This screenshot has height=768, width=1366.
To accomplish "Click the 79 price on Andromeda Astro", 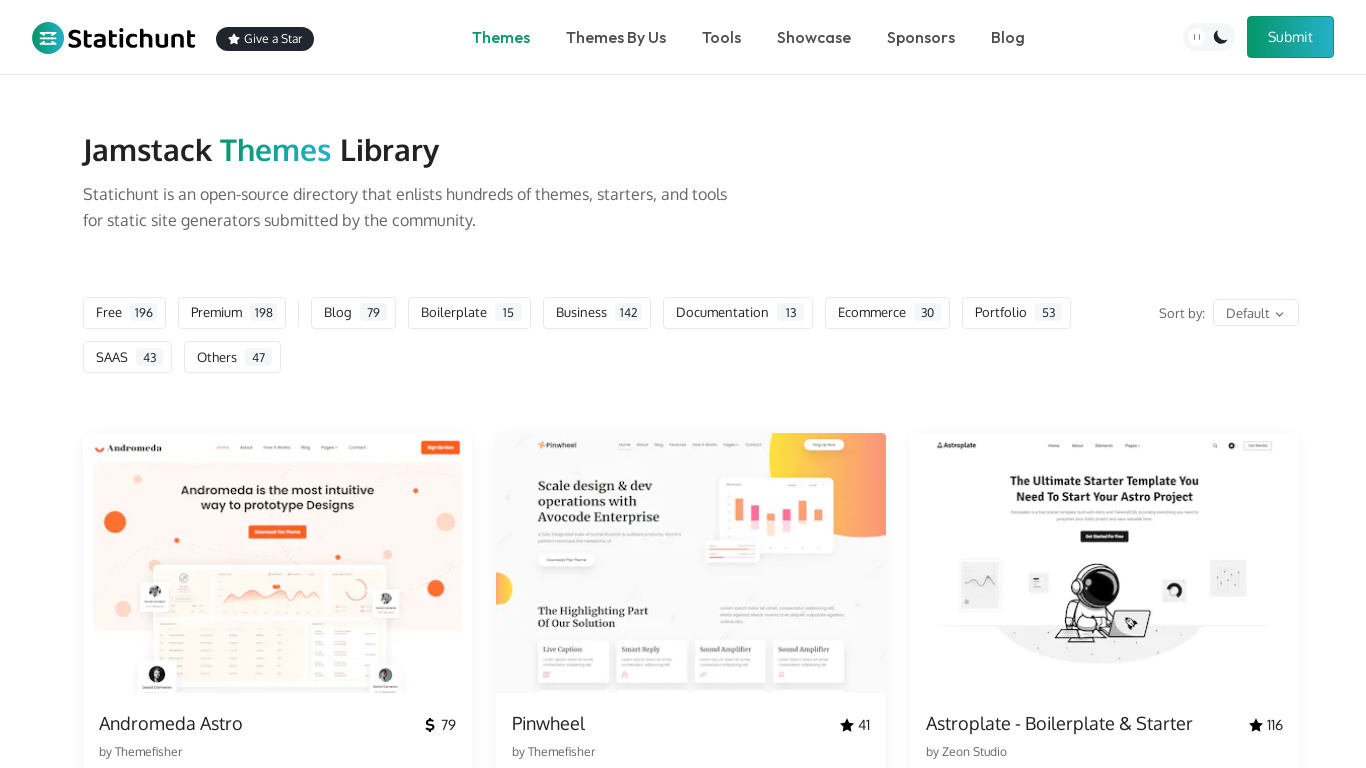I will [448, 725].
